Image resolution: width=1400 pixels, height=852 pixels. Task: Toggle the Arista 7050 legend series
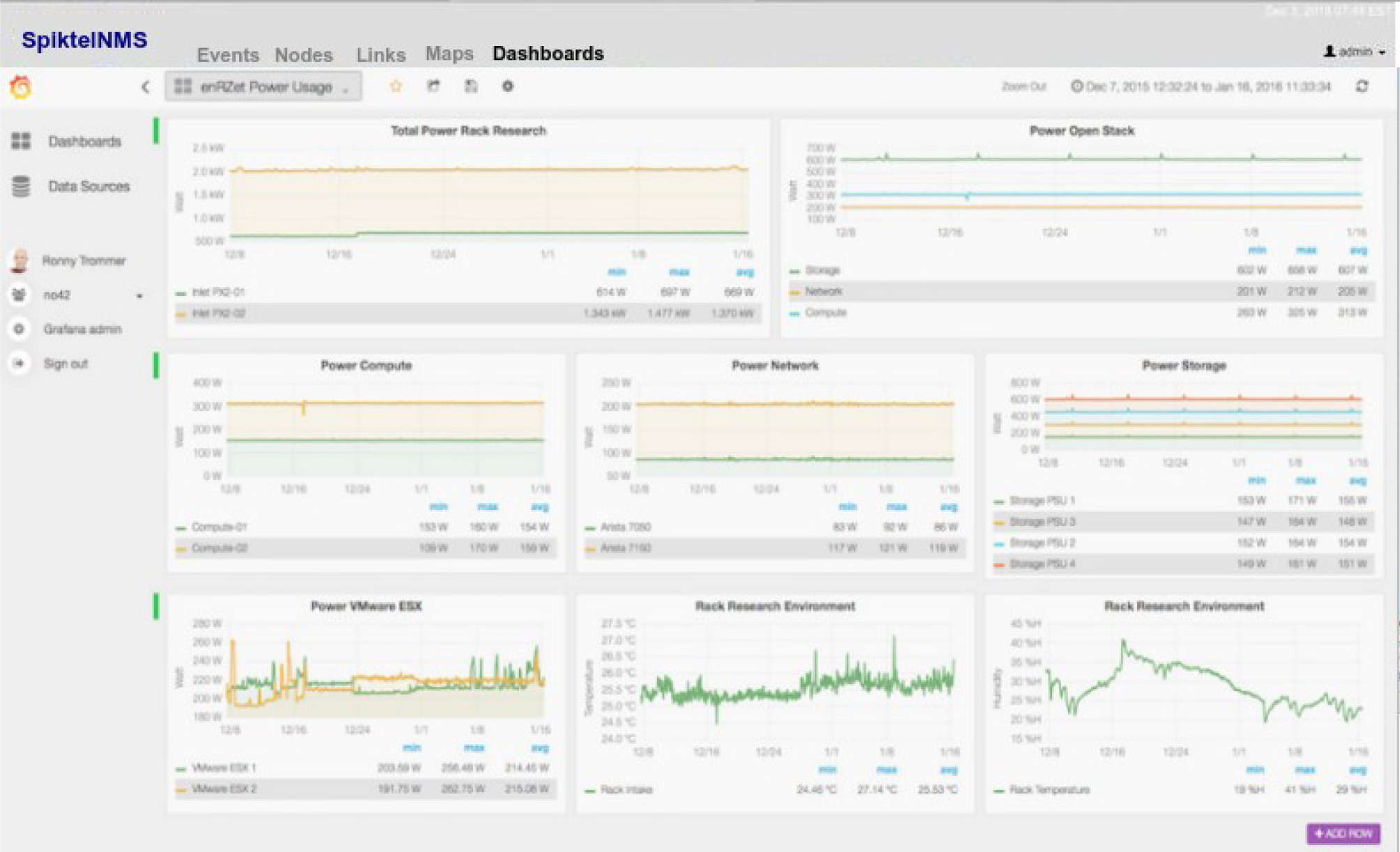626,527
